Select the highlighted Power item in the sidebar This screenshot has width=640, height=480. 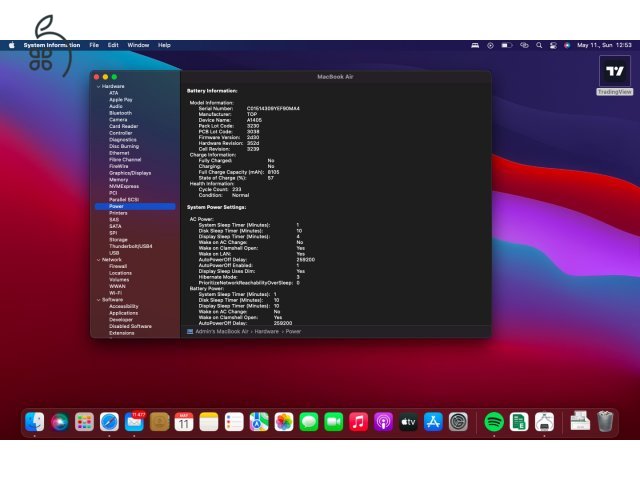135,207
